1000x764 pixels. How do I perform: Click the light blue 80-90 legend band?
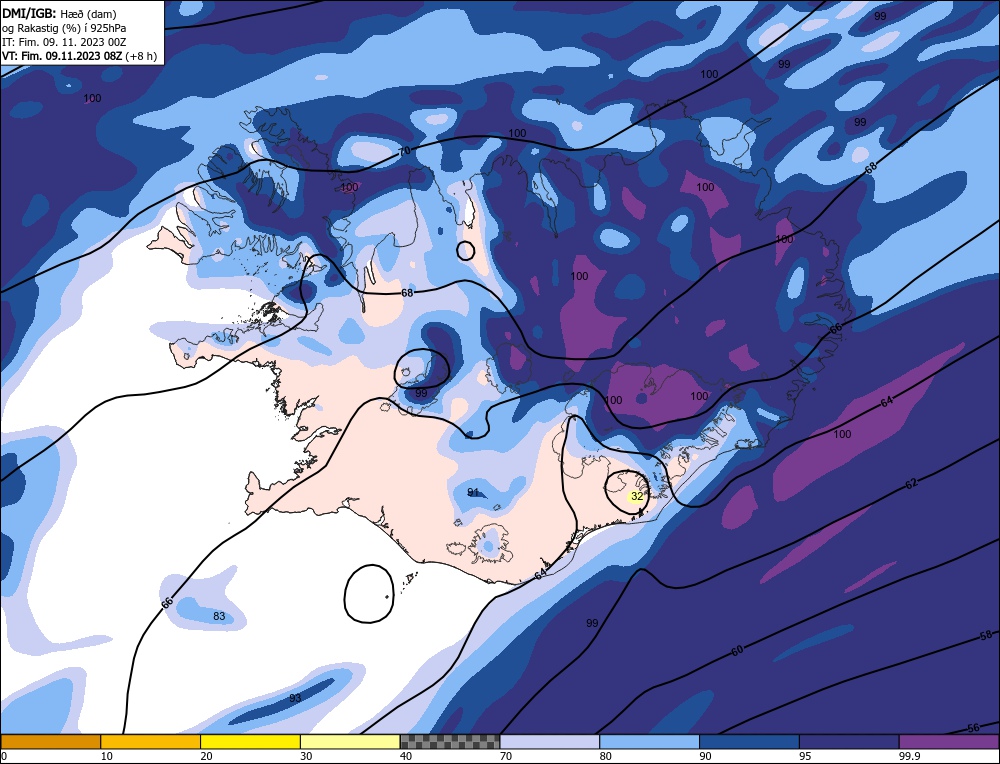click(649, 741)
